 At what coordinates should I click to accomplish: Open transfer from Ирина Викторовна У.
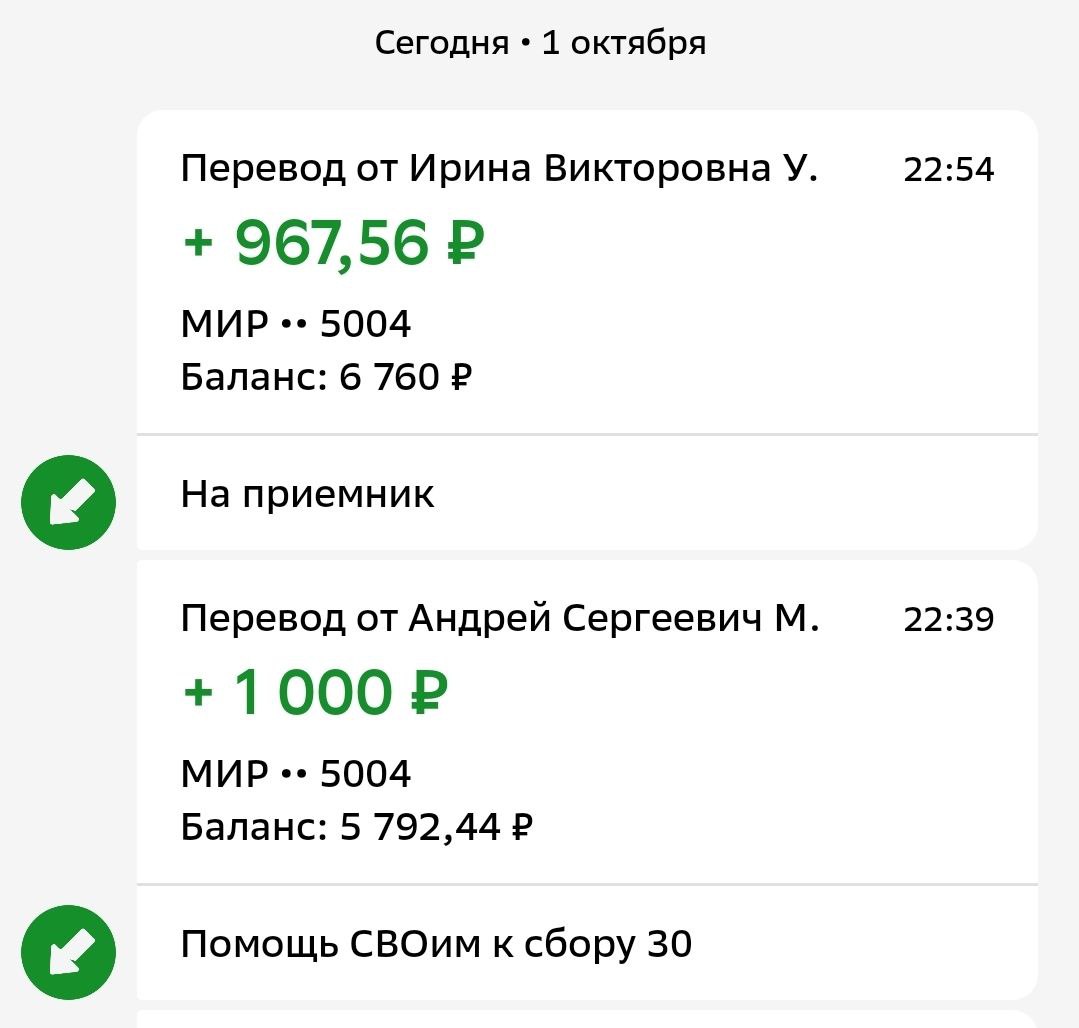(499, 169)
